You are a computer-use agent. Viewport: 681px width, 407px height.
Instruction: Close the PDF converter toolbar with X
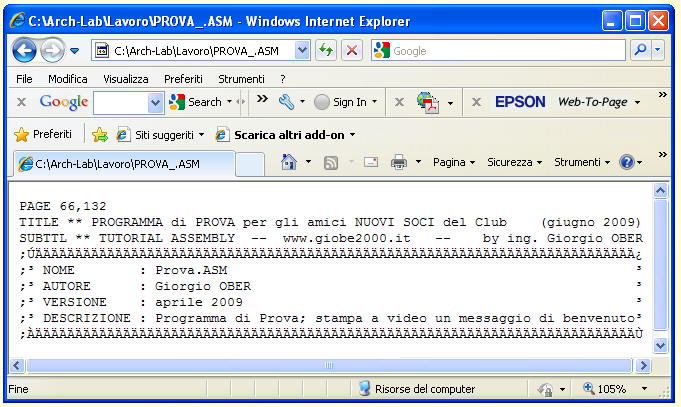click(x=399, y=102)
